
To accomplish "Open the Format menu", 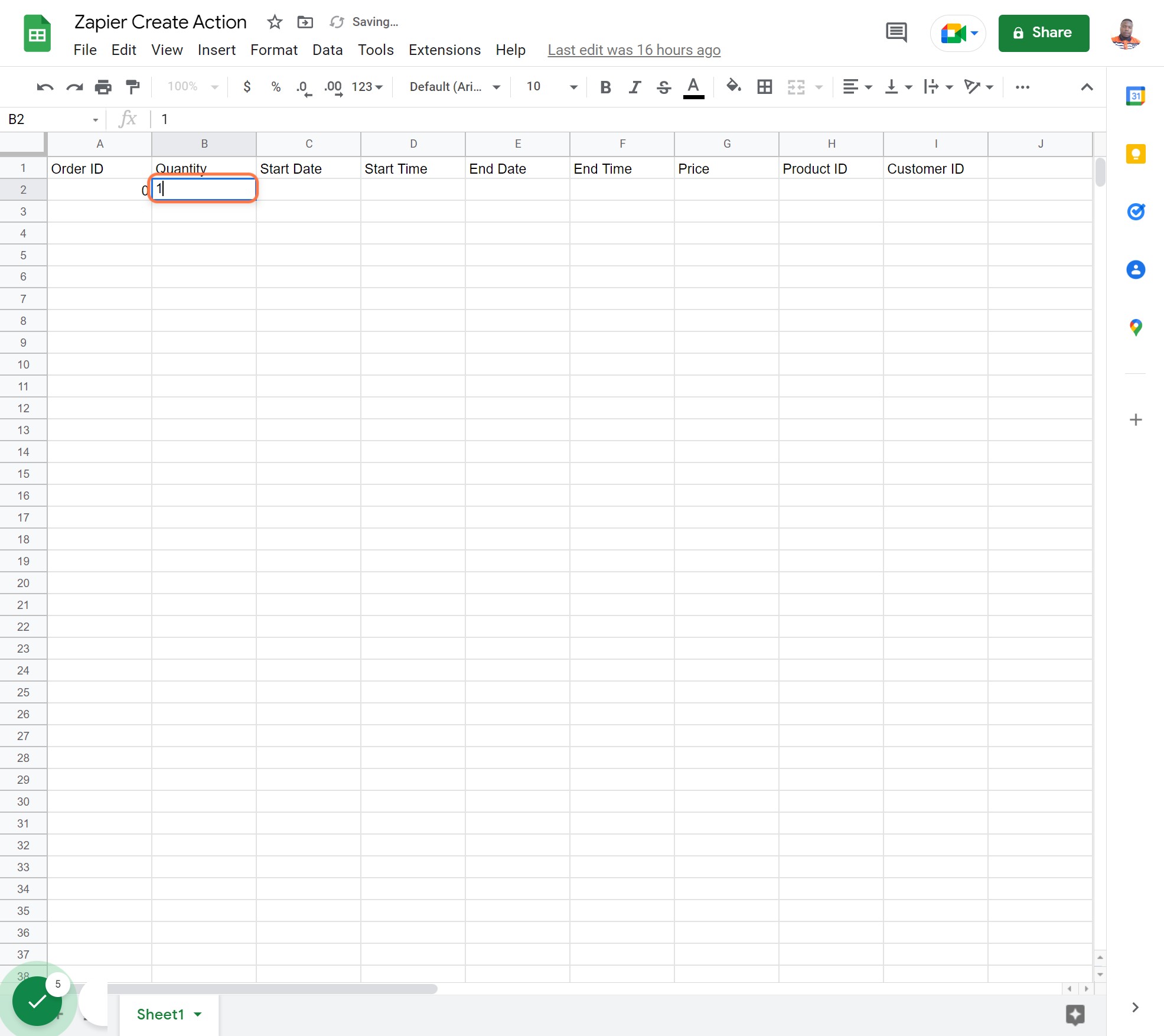I will (273, 50).
